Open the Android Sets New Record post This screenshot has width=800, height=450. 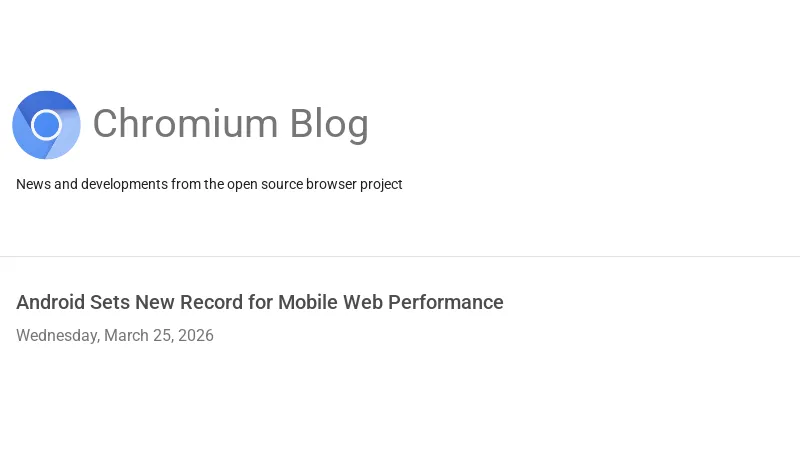(x=260, y=302)
